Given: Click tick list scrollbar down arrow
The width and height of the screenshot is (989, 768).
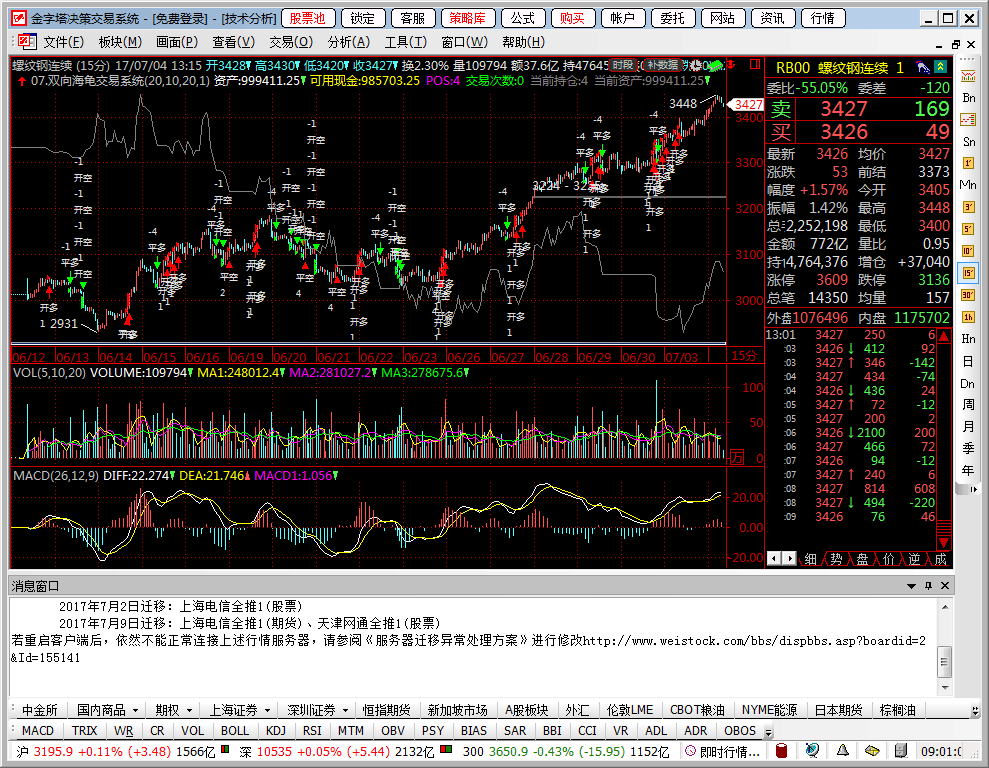Looking at the screenshot, I should (944, 542).
